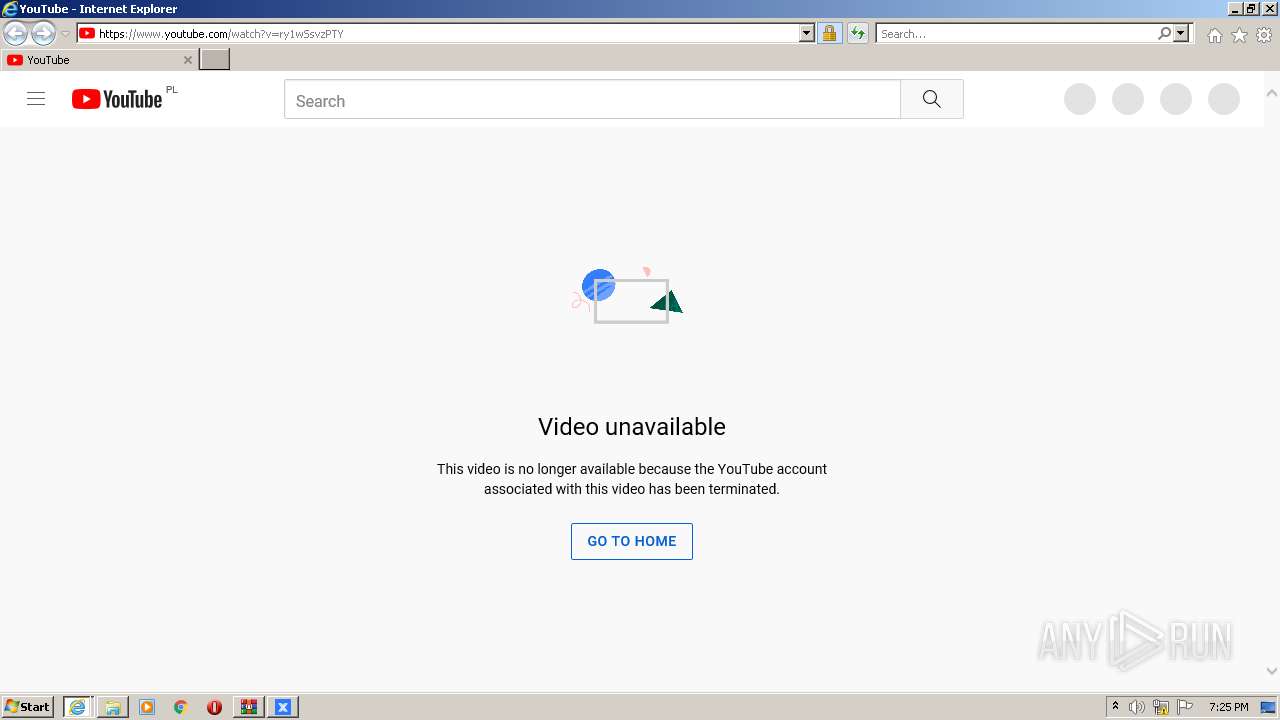The width and height of the screenshot is (1280, 720).
Task: Click the account terminated message text
Action: [x=632, y=479]
